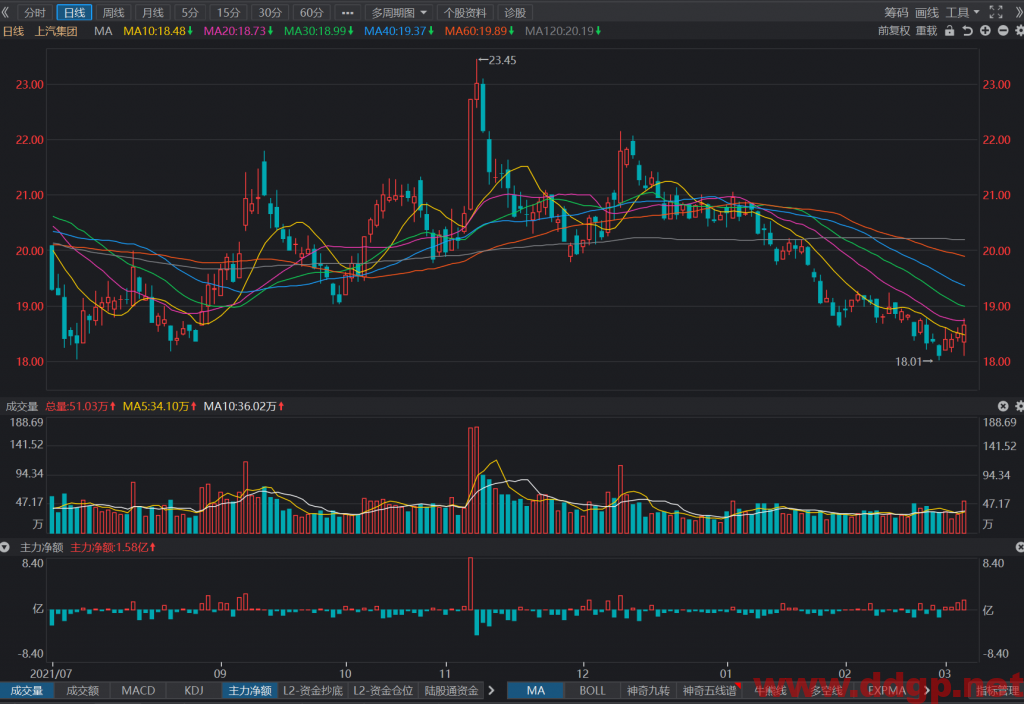1024x704 pixels.
Task: Switch sub-chart to MACD
Action: point(138,690)
